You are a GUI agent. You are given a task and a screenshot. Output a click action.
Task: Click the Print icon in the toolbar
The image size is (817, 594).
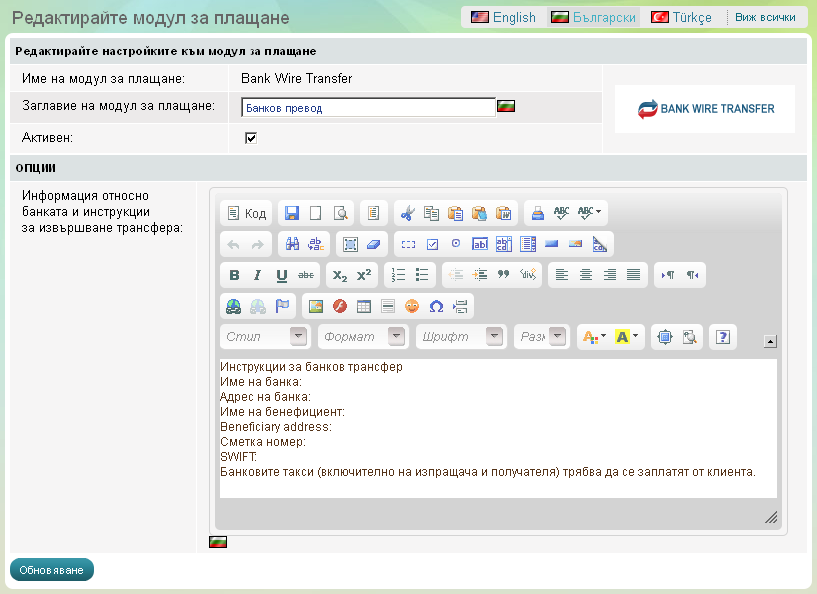click(537, 213)
